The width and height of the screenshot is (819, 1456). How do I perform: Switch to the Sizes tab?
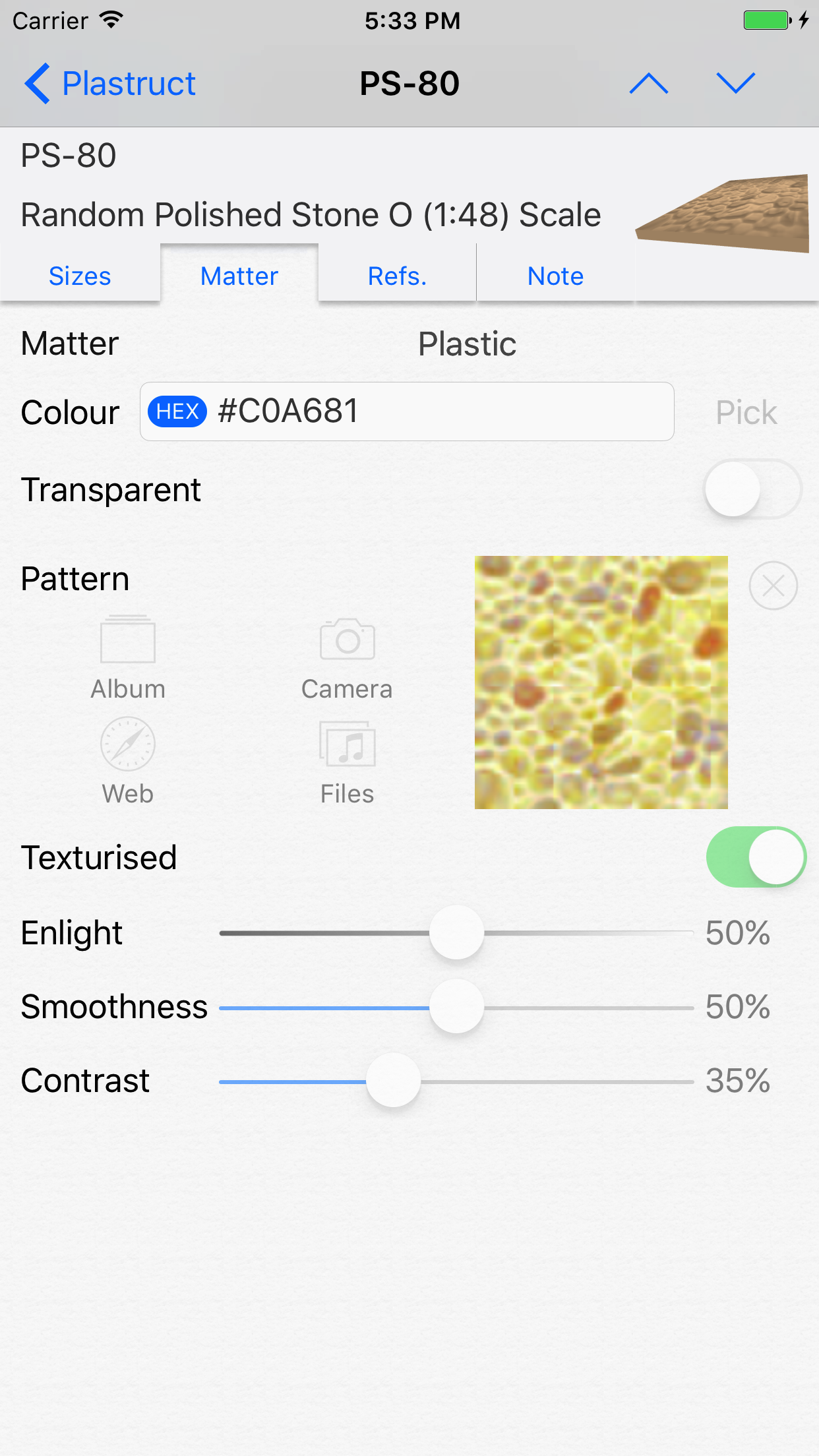[80, 276]
